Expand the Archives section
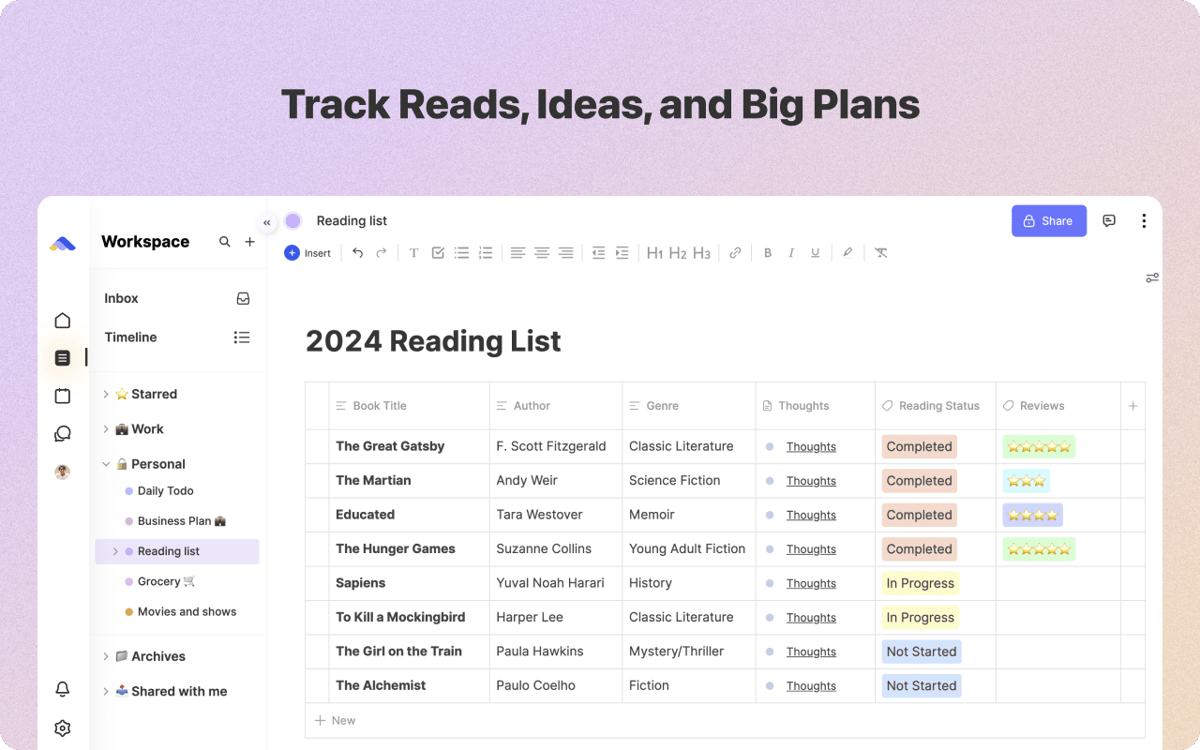Image resolution: width=1200 pixels, height=750 pixels. pos(106,656)
